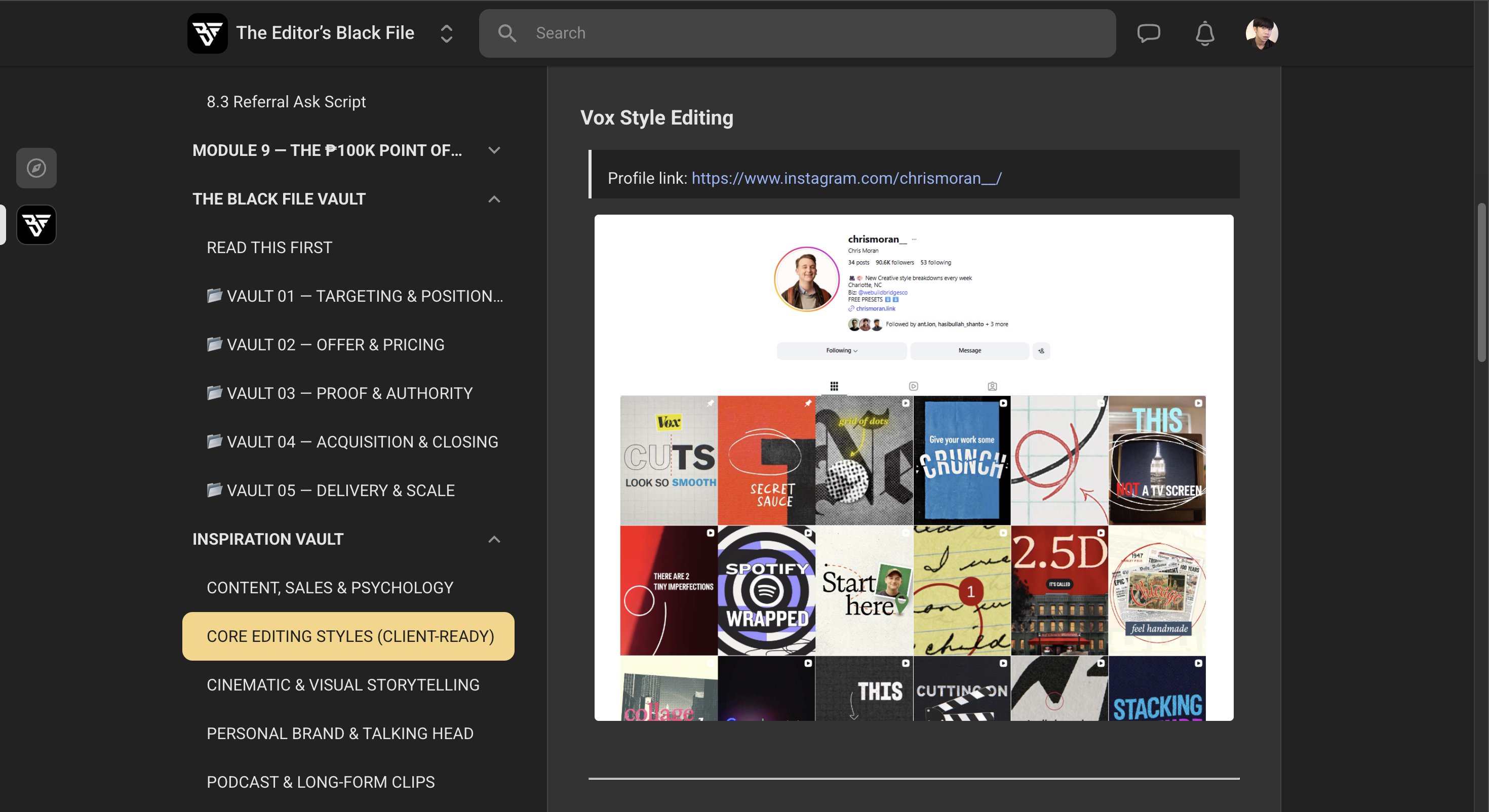The height and width of the screenshot is (812, 1489).
Task: Collapse the INSPIRATION VAULT section
Action: pyautogui.click(x=494, y=539)
